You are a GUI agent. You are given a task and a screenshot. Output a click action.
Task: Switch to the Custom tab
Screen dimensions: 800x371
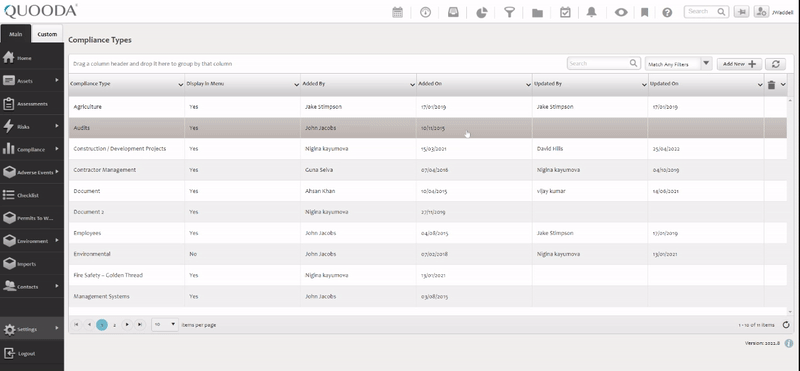(x=47, y=34)
